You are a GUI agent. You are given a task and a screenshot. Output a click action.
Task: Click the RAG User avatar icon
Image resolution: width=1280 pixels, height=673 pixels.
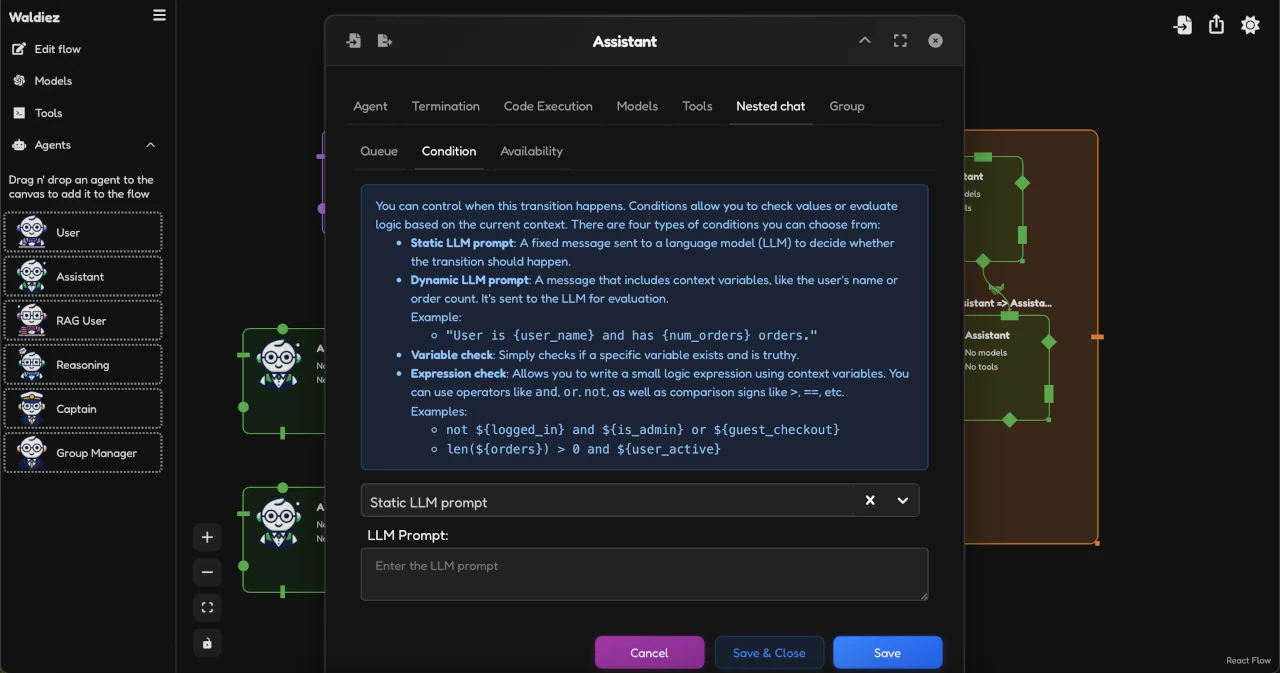pos(32,320)
